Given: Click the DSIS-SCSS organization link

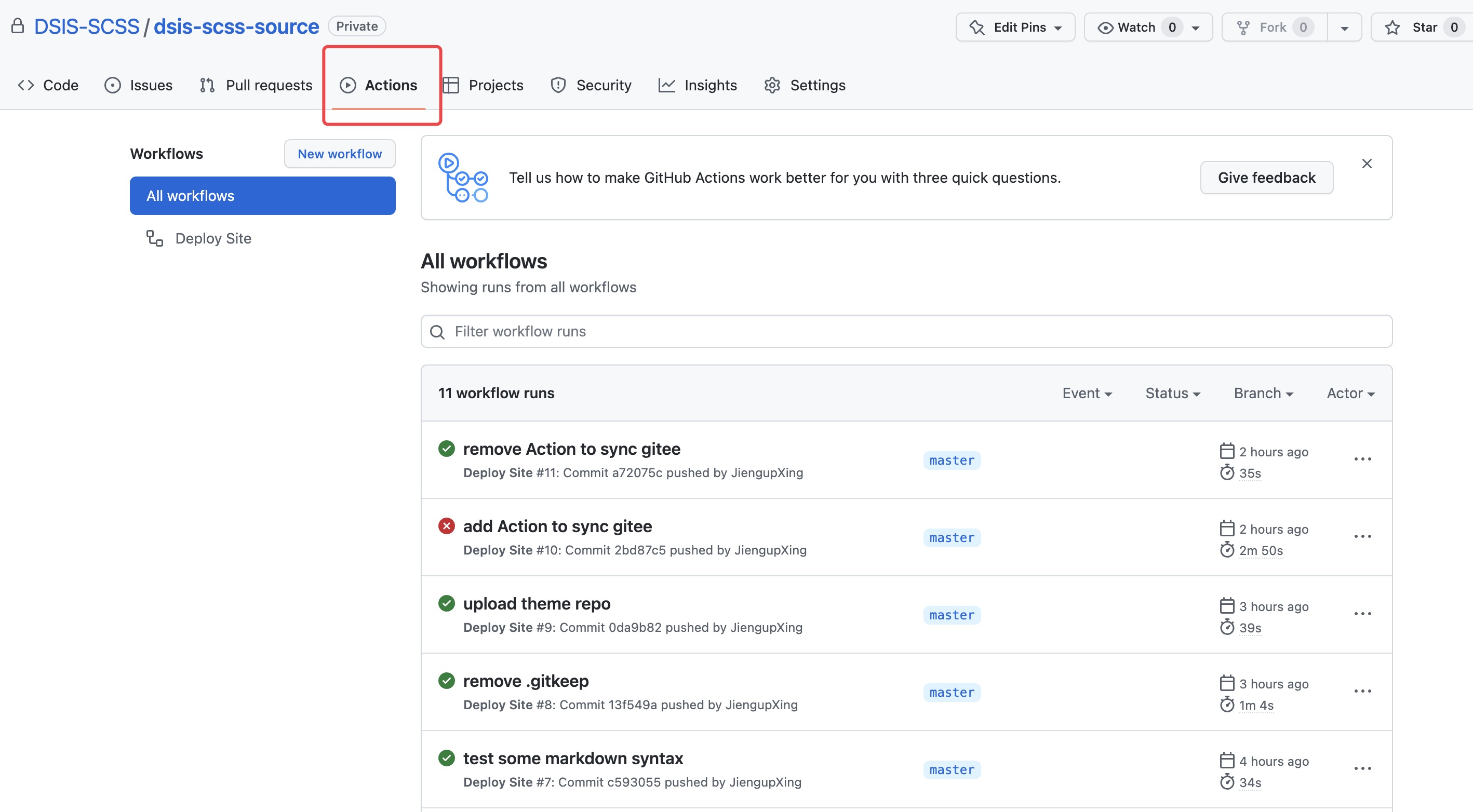Looking at the screenshot, I should (x=87, y=27).
